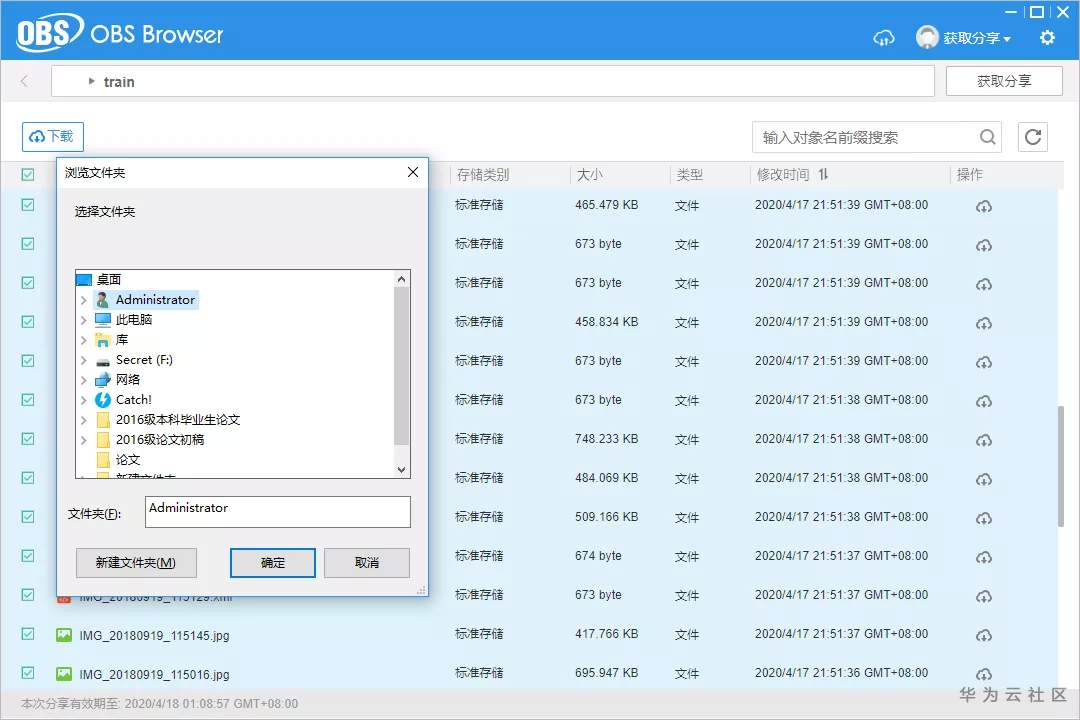Screen dimensions: 1080x720
Task: Click the folder tree scrollbar thumb
Action: coord(402,367)
